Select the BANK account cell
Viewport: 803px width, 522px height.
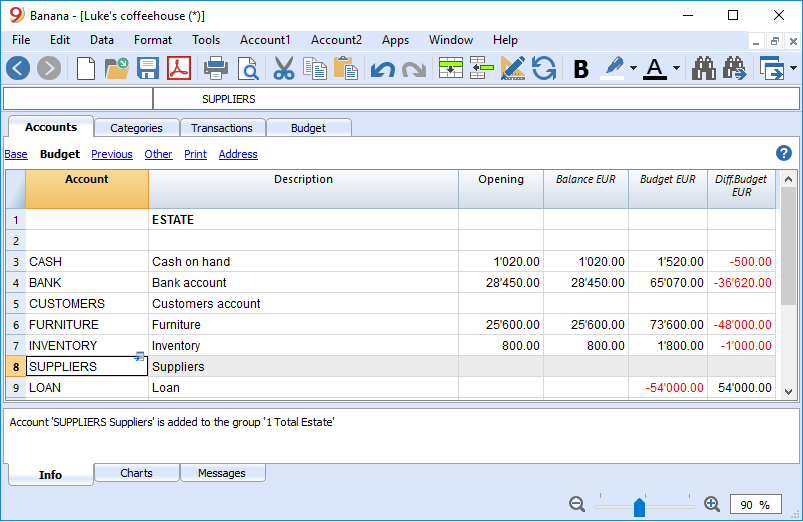tap(87, 282)
